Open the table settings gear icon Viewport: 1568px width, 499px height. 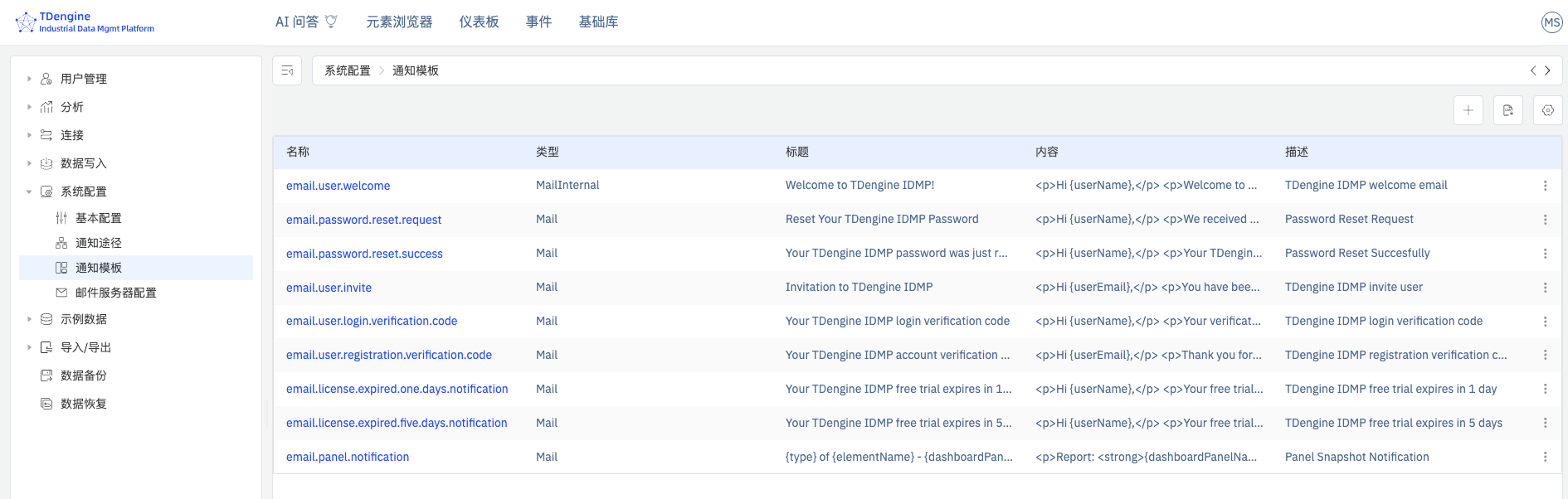point(1548,110)
